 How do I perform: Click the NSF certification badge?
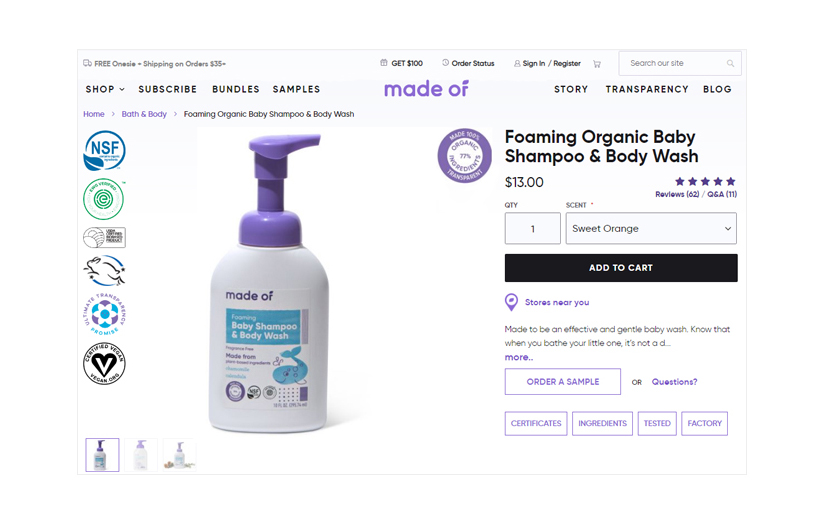click(x=104, y=150)
